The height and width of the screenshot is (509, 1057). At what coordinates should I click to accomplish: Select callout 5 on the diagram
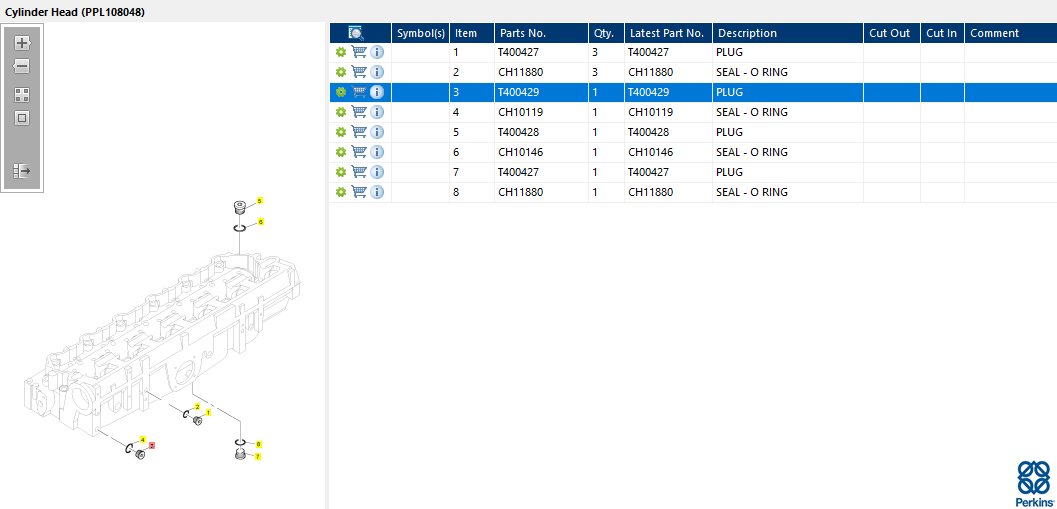[260, 201]
